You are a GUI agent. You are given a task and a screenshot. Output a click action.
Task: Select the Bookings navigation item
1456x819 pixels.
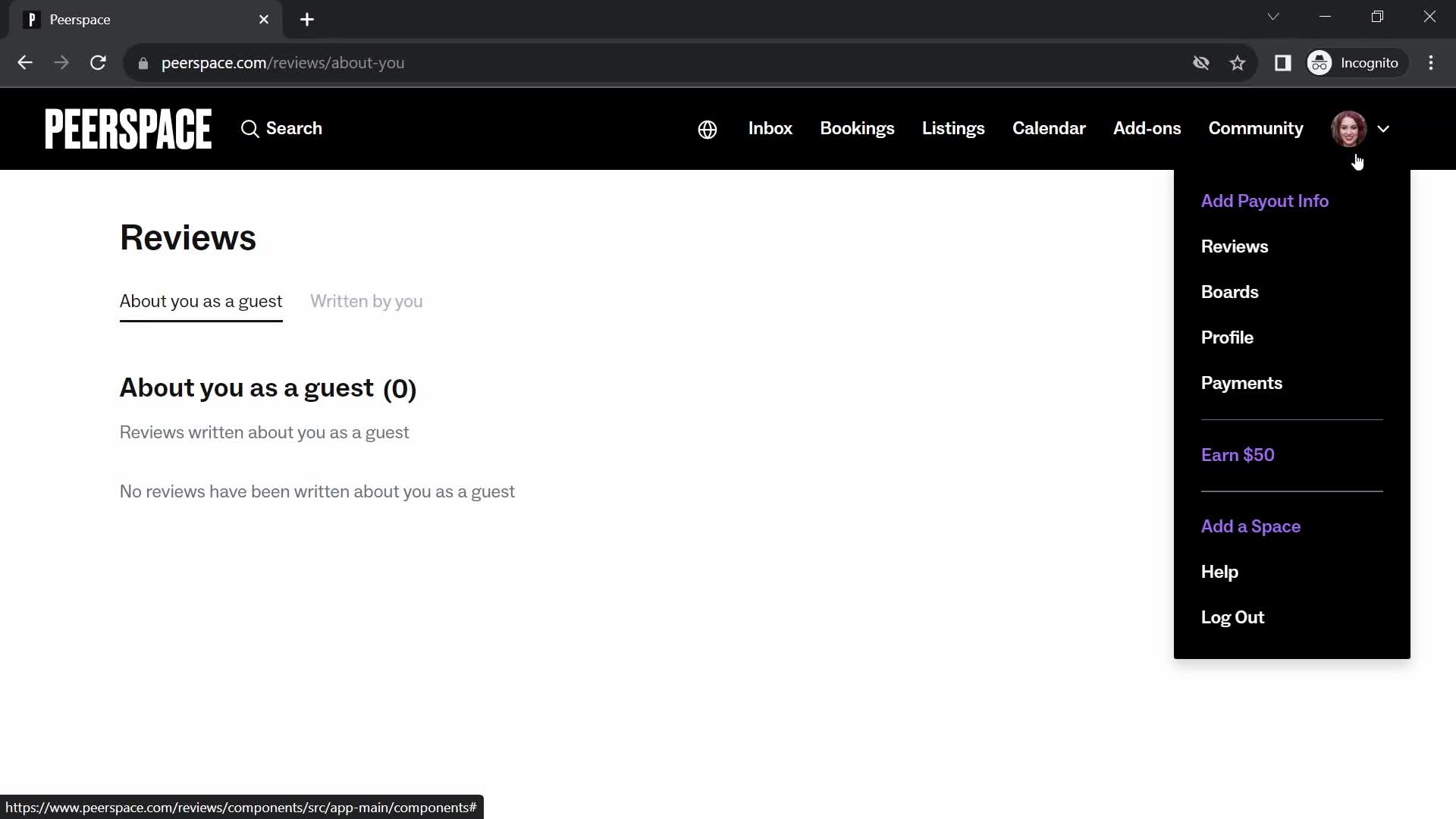tap(857, 128)
